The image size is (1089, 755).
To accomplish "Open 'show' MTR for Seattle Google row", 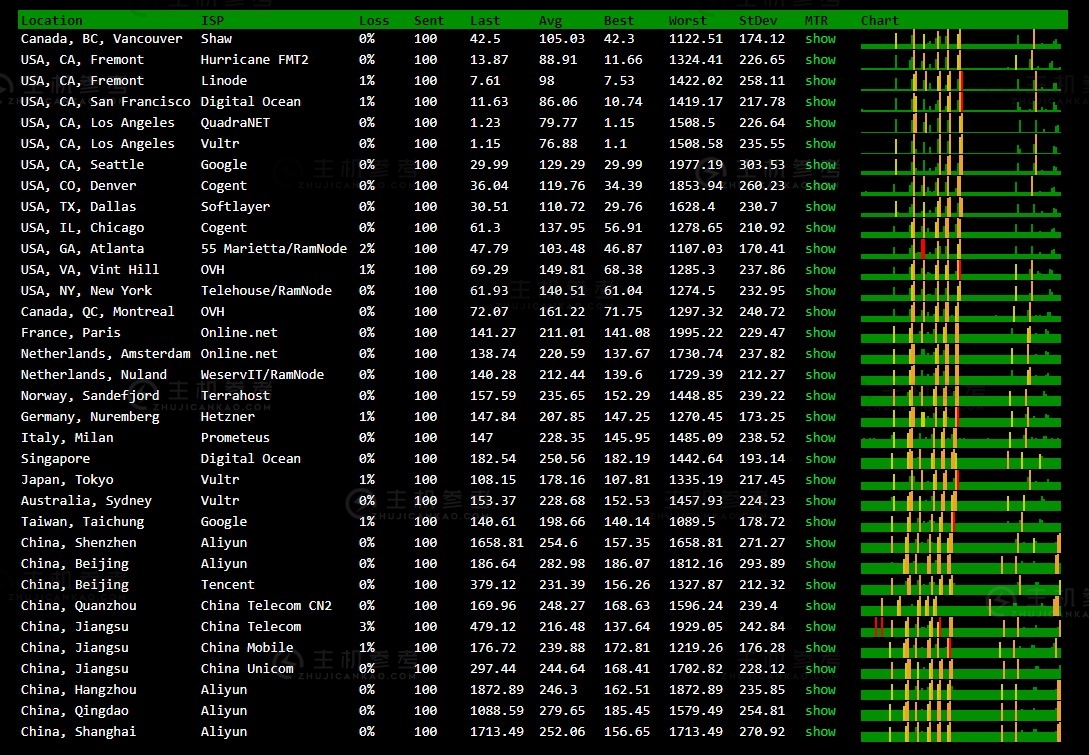I will pyautogui.click(x=820, y=165).
